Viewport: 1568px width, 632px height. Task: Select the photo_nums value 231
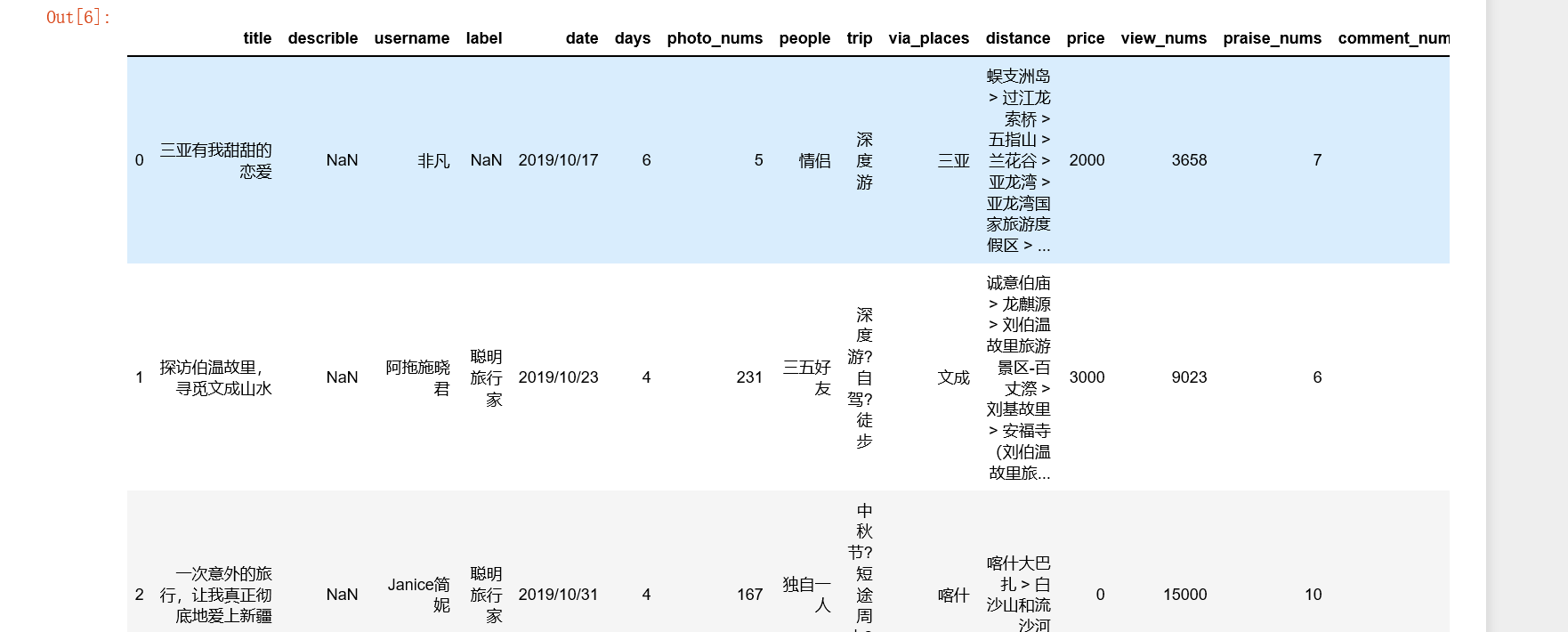coord(749,377)
